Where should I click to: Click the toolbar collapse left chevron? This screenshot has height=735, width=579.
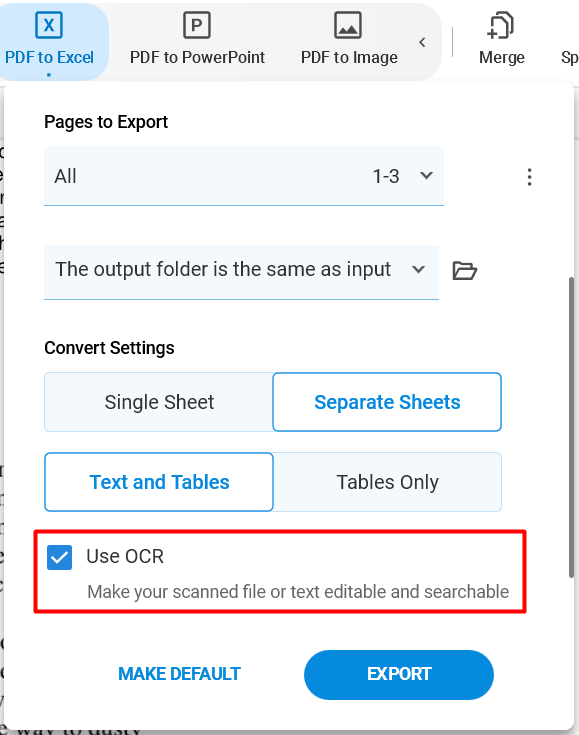coord(422,43)
